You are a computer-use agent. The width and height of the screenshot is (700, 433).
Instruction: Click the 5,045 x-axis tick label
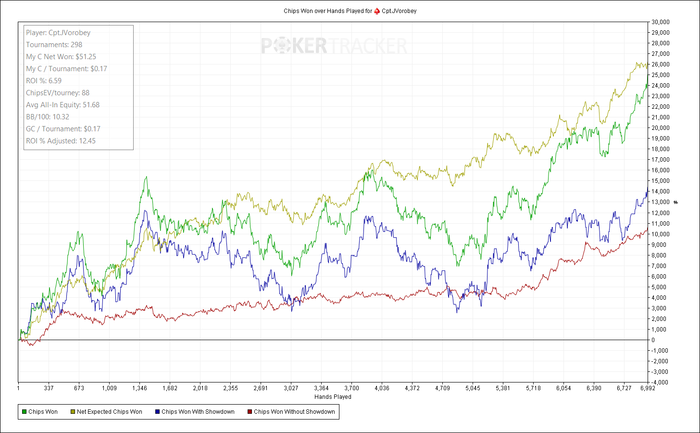[473, 388]
